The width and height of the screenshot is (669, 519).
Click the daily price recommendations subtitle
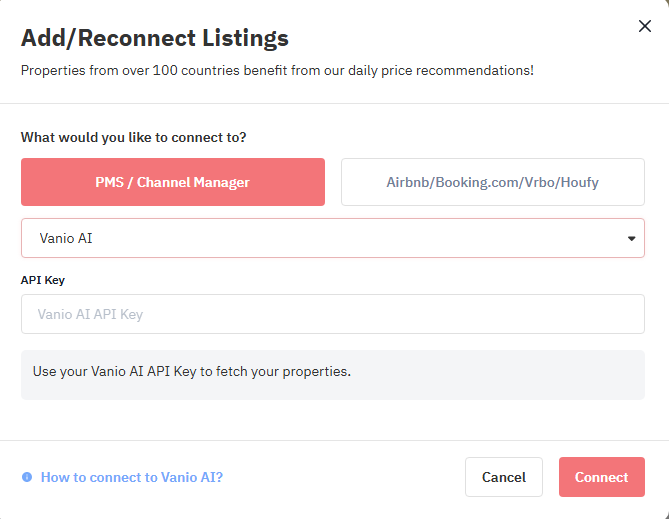[277, 70]
